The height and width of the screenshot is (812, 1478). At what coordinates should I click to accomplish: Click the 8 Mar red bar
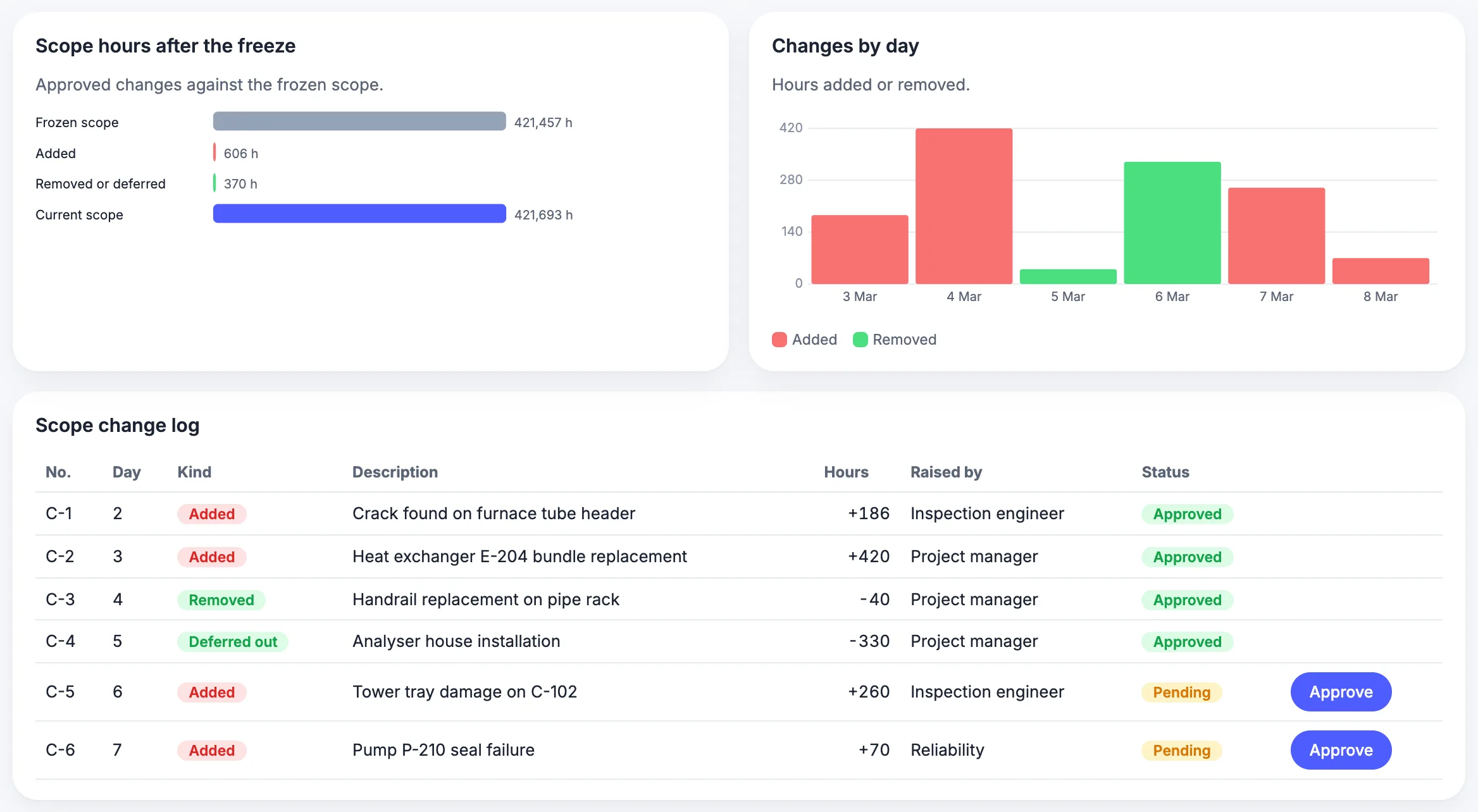click(1381, 271)
